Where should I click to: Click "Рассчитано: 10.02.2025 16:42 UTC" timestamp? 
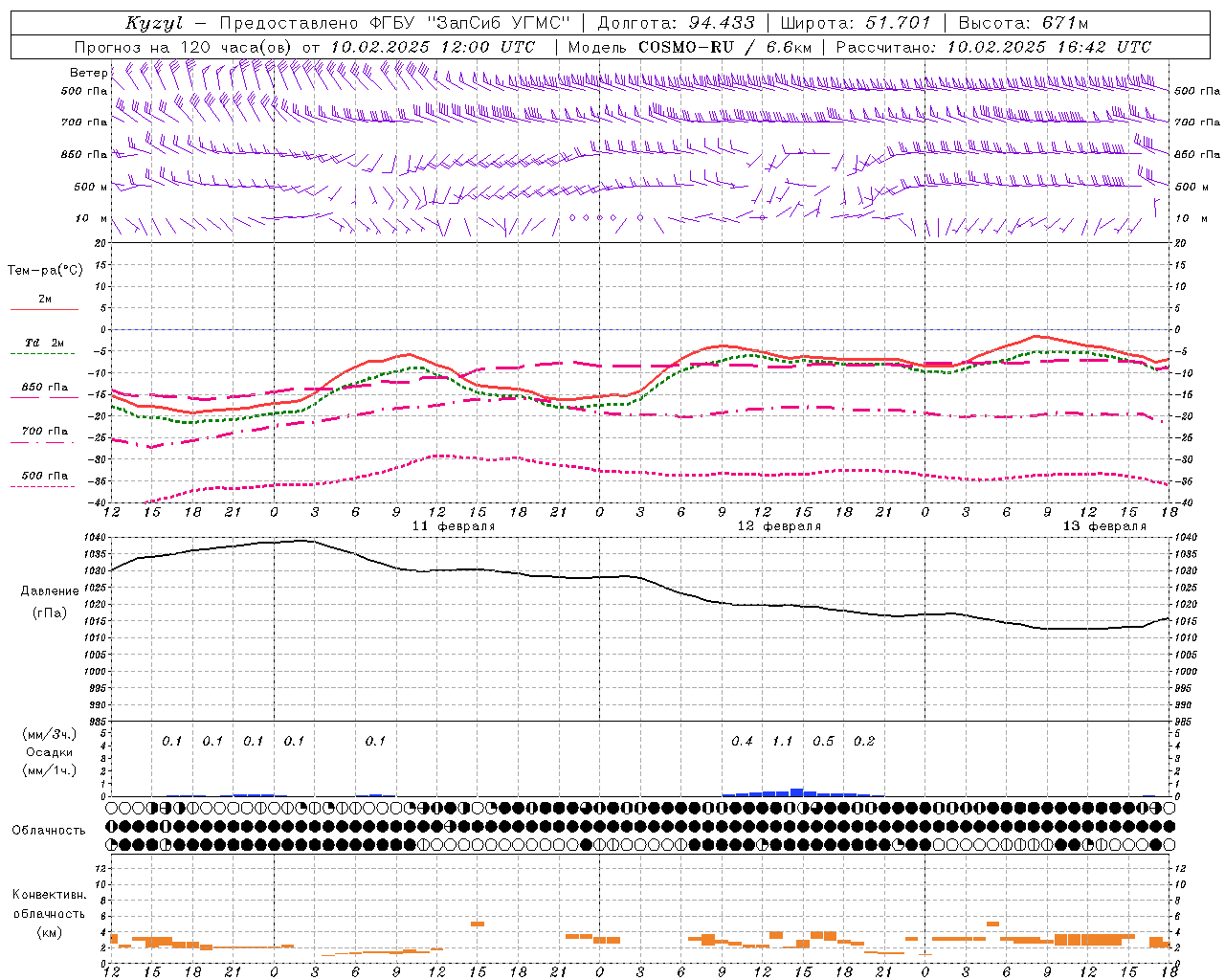tap(993, 47)
